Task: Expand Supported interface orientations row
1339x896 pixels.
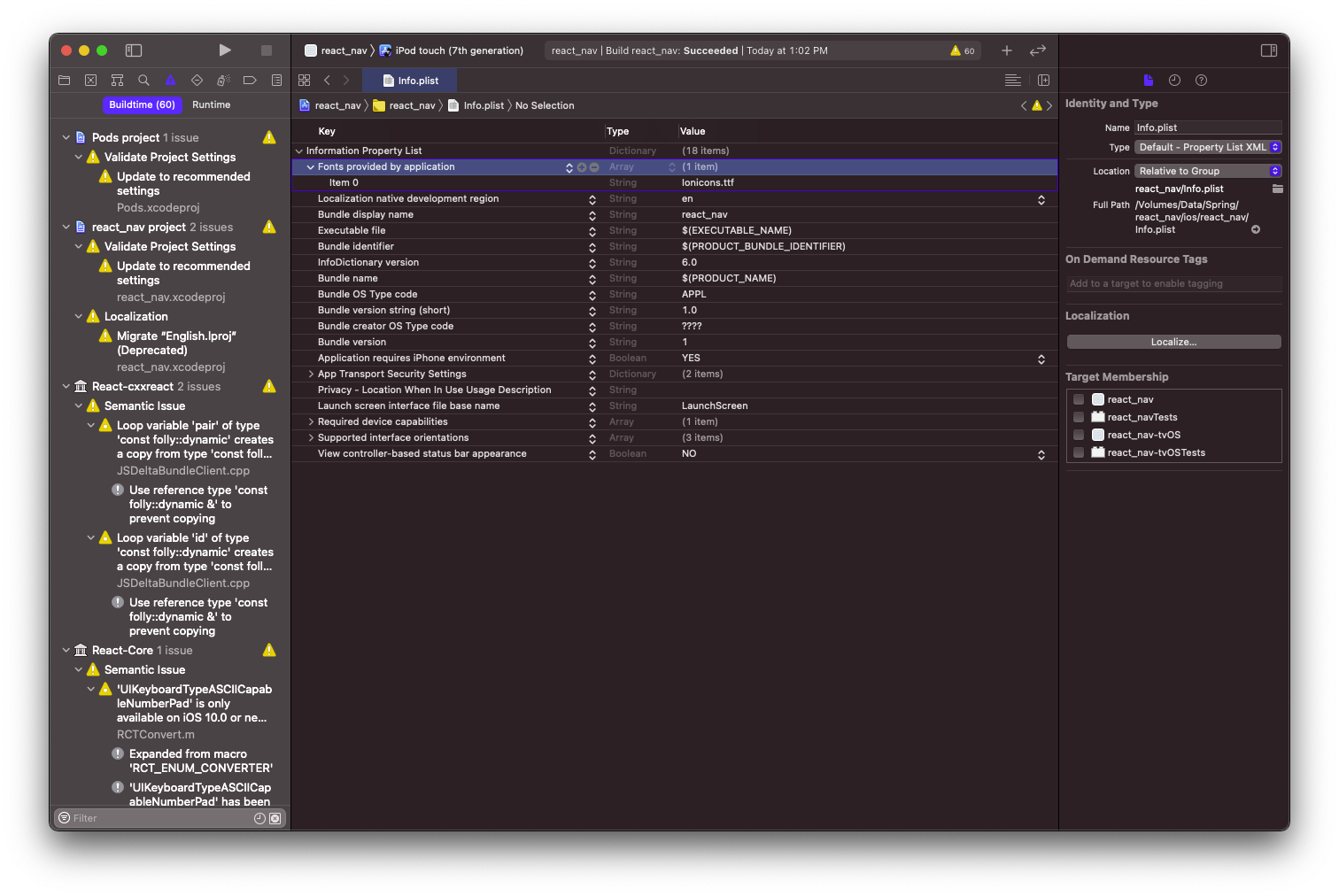Action: click(311, 437)
